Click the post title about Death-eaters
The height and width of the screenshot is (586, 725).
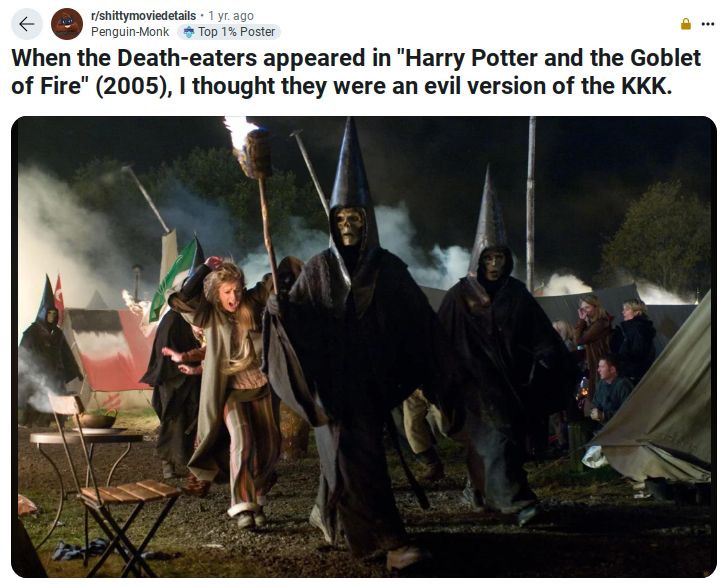(356, 72)
